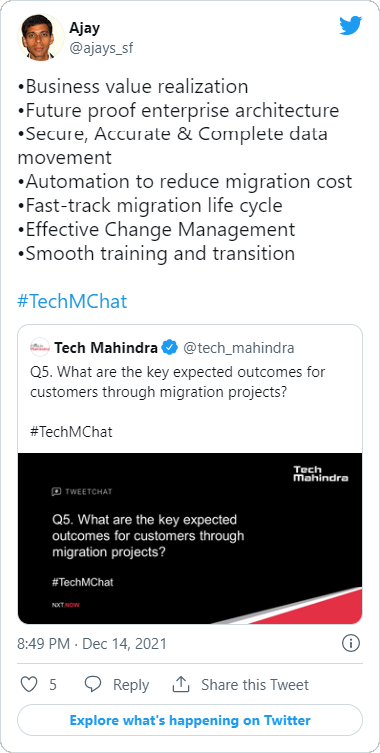Viewport: 380px width, 753px height.
Task: Click the Twitter bird logo
Action: [x=351, y=26]
